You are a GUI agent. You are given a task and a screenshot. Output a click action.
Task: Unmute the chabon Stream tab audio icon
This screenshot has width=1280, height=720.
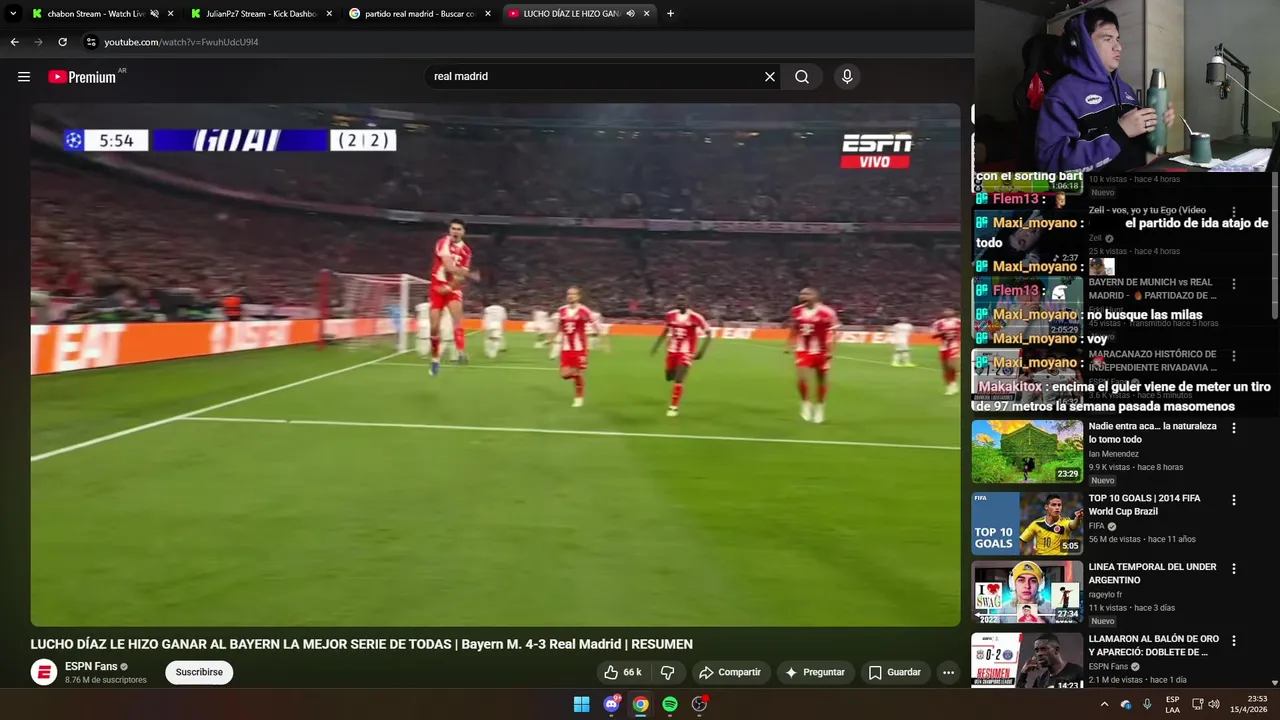(154, 14)
